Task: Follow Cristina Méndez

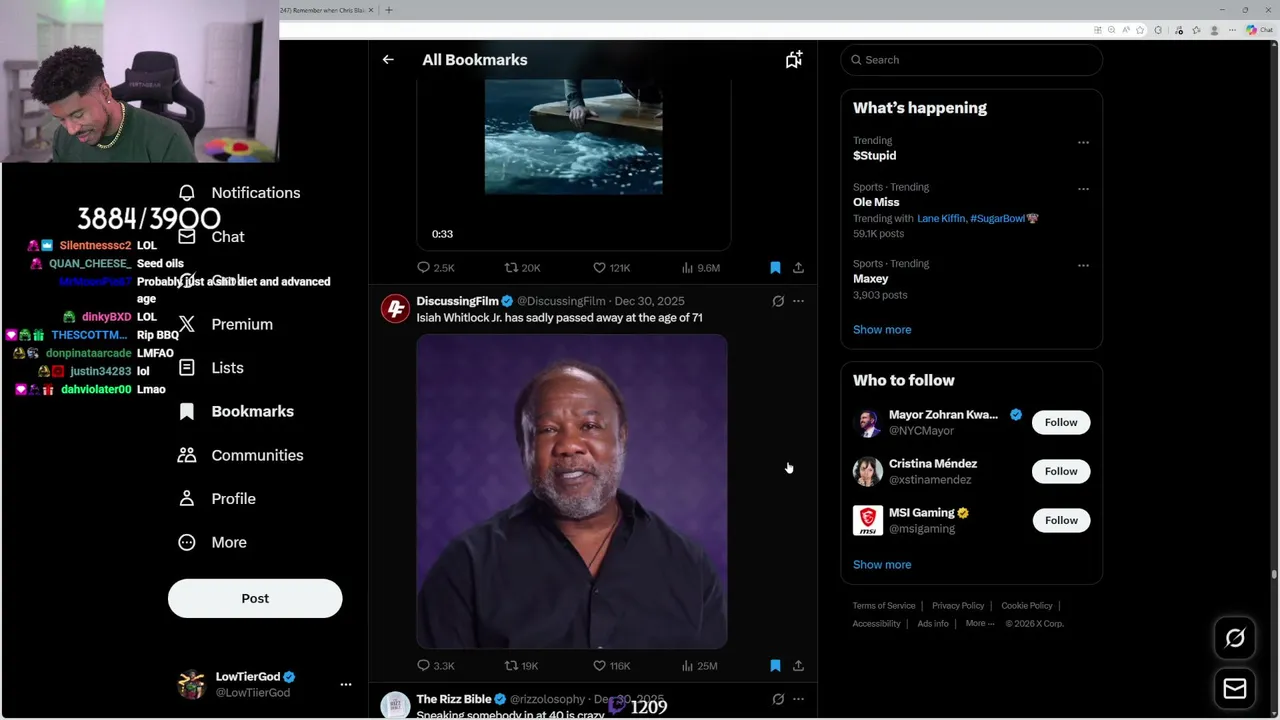Action: coord(1061,471)
